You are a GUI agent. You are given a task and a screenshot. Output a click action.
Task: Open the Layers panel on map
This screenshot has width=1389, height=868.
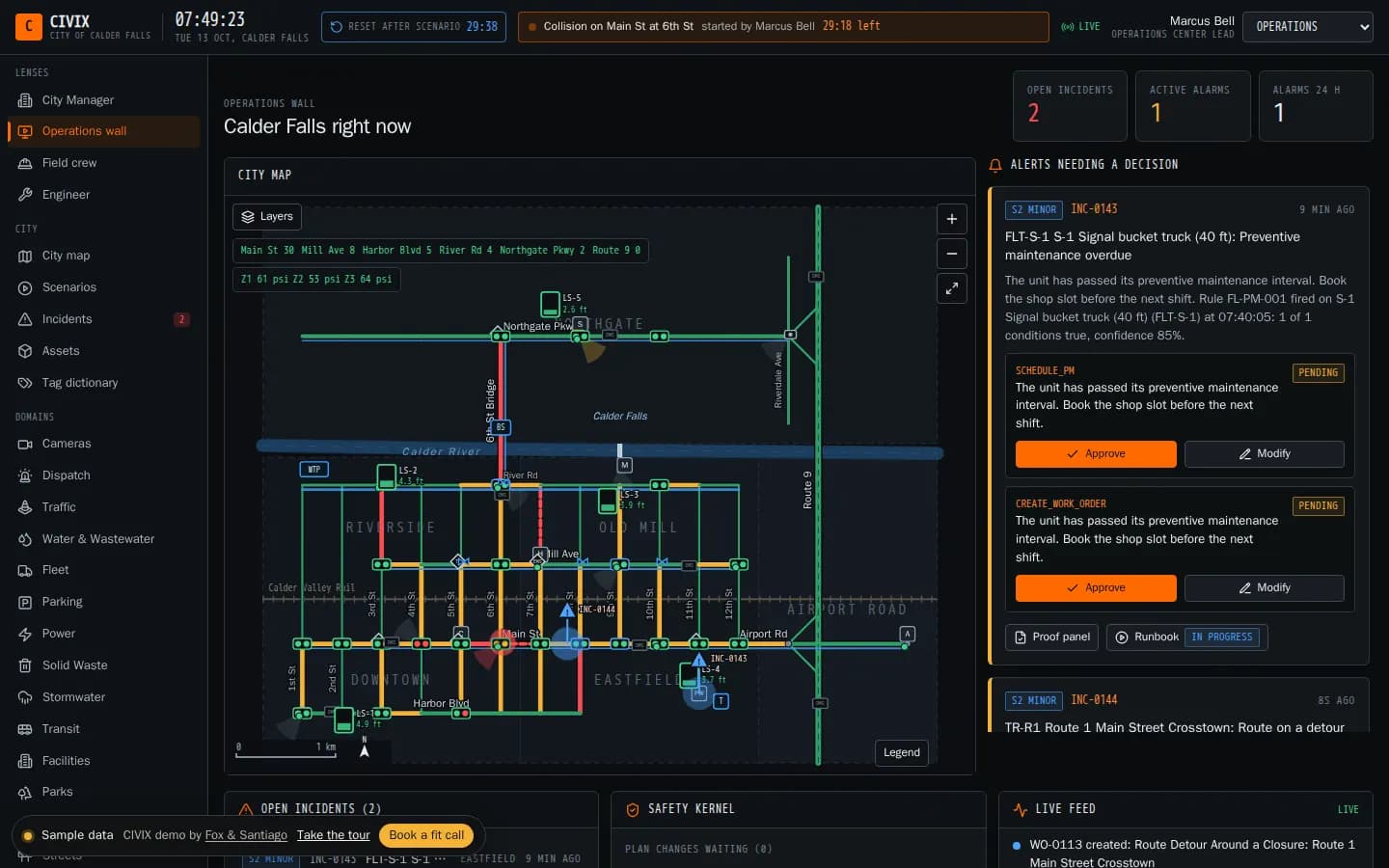tap(267, 217)
